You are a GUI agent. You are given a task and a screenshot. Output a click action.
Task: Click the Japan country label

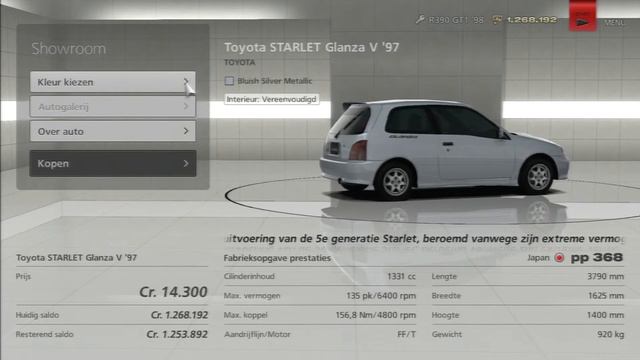pos(538,258)
